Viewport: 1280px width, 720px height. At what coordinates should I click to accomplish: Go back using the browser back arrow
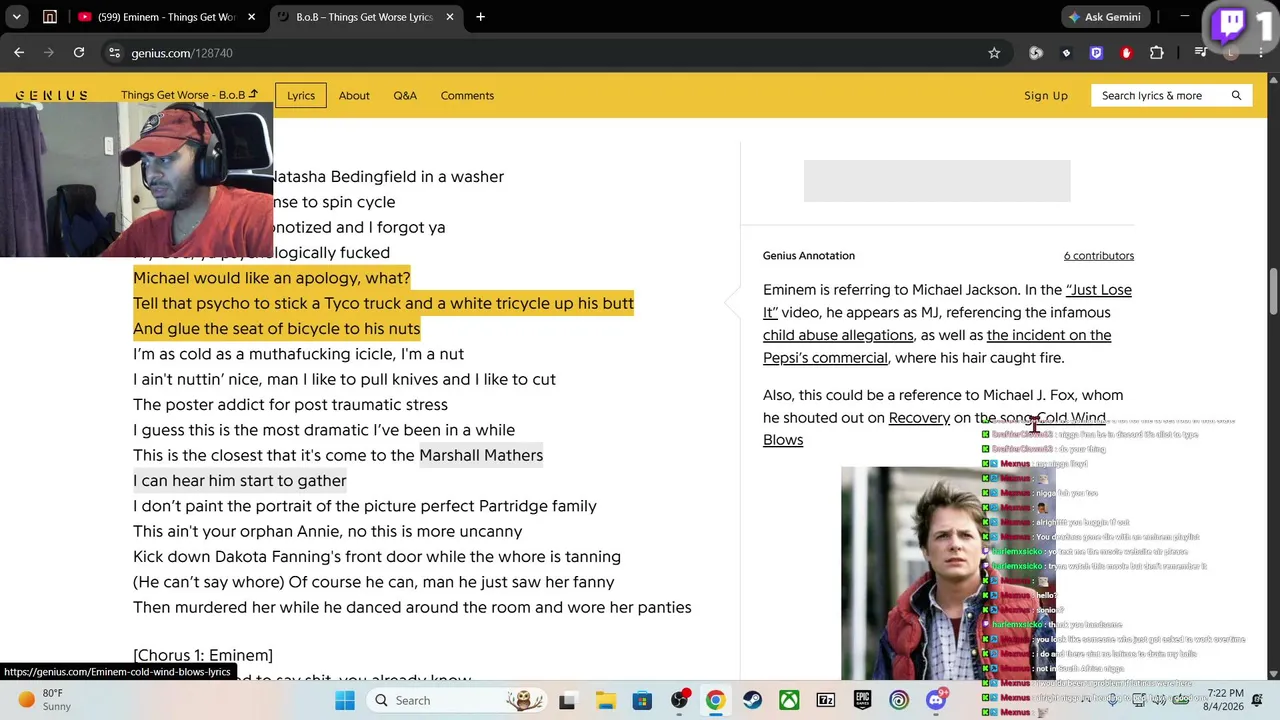(19, 53)
